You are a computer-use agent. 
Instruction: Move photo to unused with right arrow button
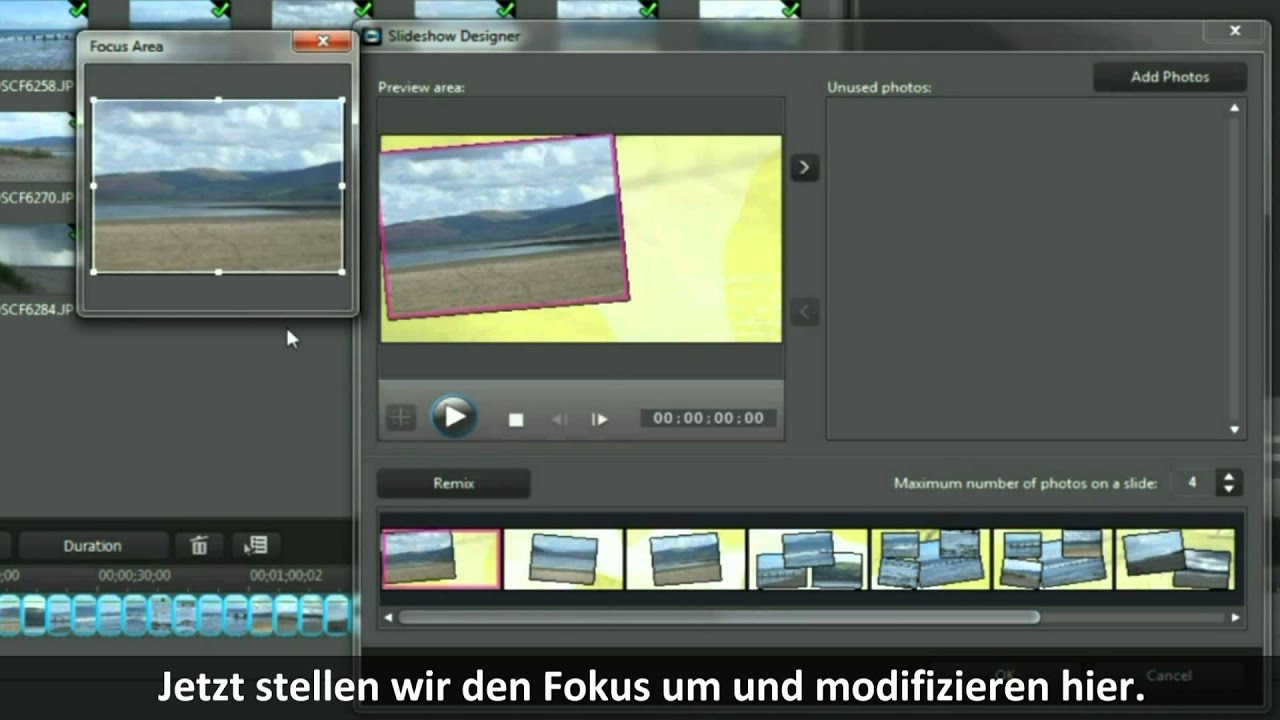[804, 167]
